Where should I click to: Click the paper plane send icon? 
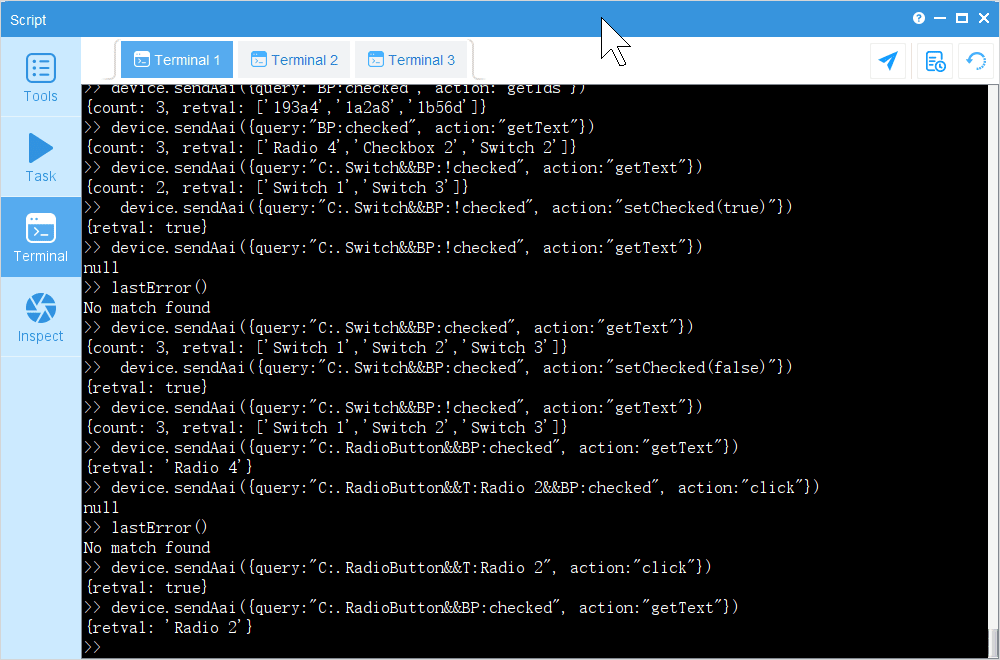[888, 61]
